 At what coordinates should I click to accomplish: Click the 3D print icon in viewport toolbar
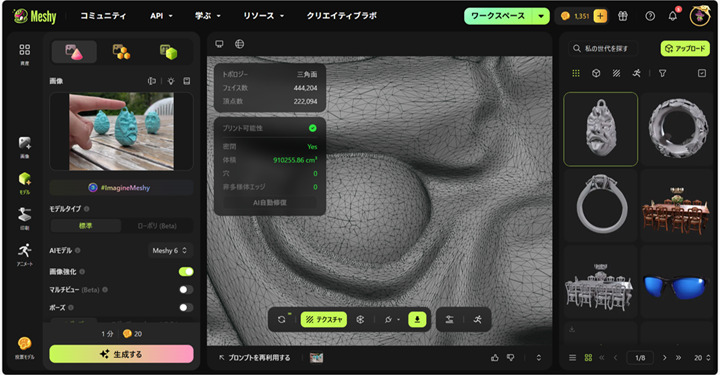[x=449, y=319]
